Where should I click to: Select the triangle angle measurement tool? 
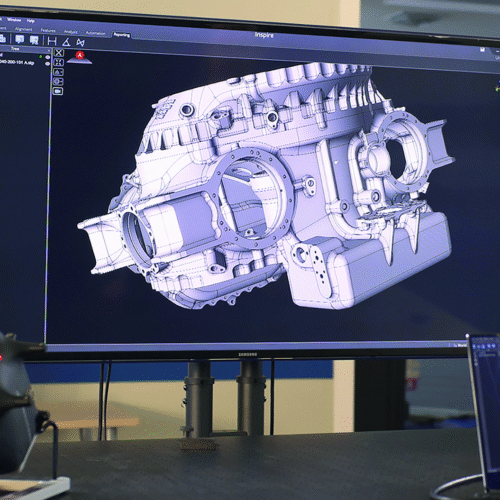coord(66,42)
